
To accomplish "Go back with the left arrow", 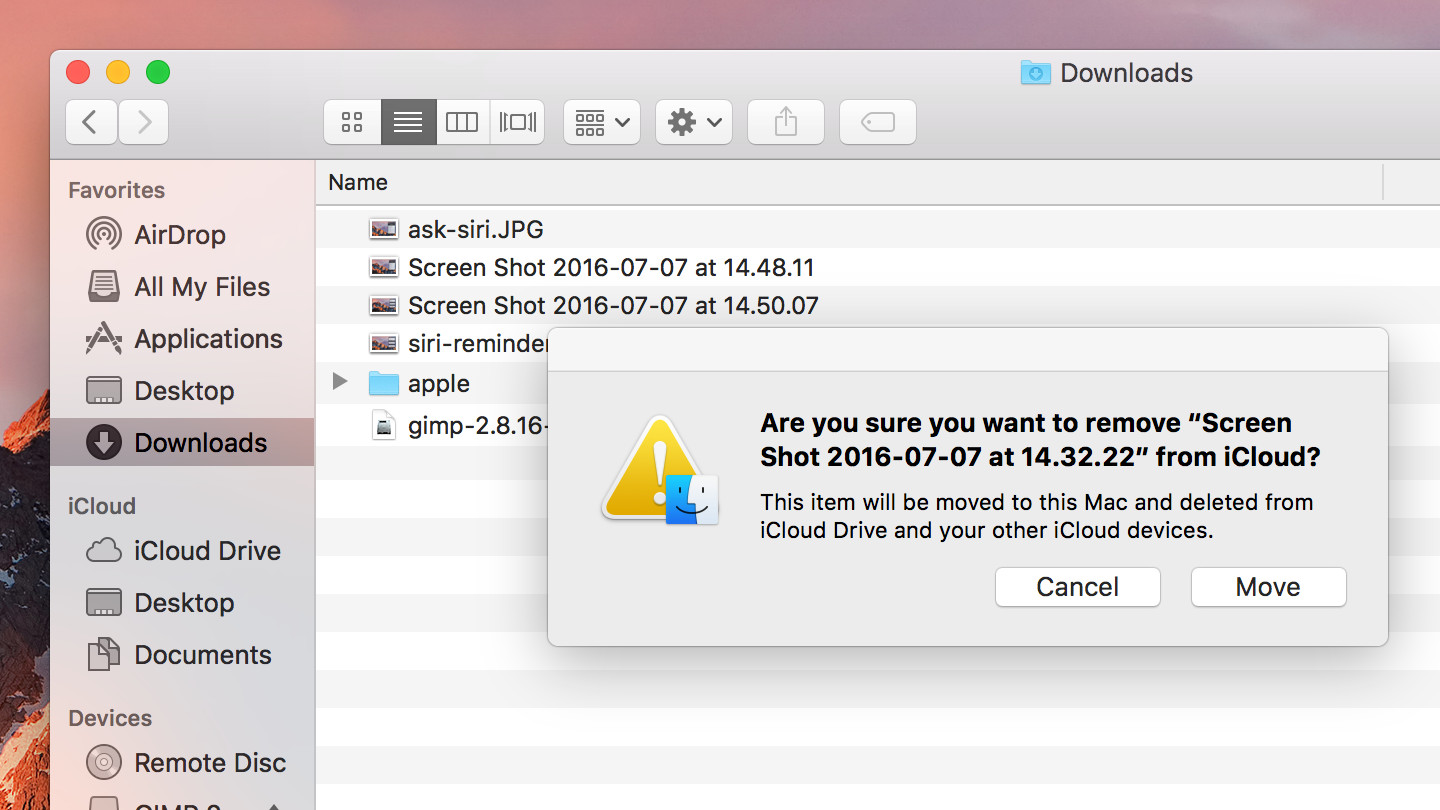I will click(x=91, y=122).
